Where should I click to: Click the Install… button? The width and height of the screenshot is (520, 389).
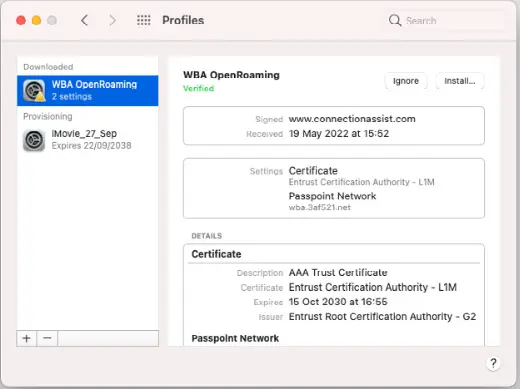[x=460, y=81]
